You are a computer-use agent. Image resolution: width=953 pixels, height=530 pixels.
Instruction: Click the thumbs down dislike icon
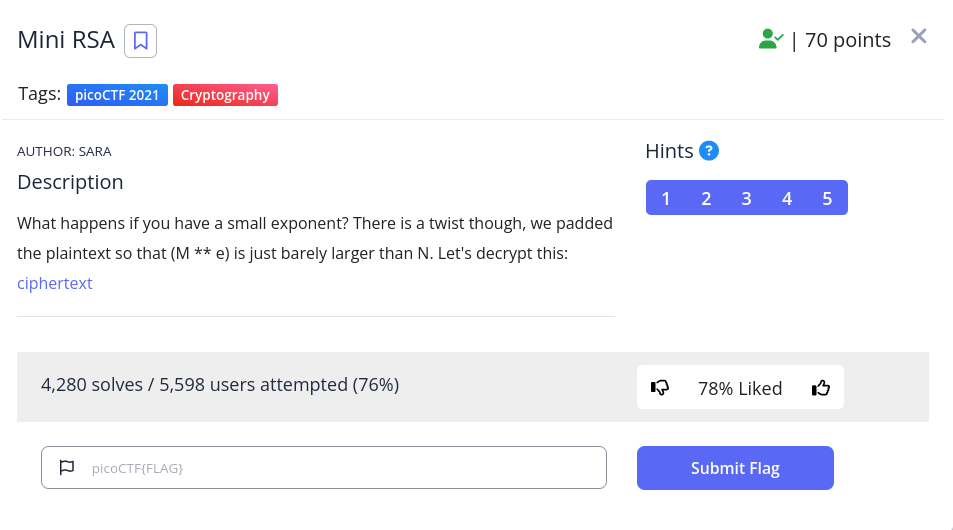click(x=660, y=388)
